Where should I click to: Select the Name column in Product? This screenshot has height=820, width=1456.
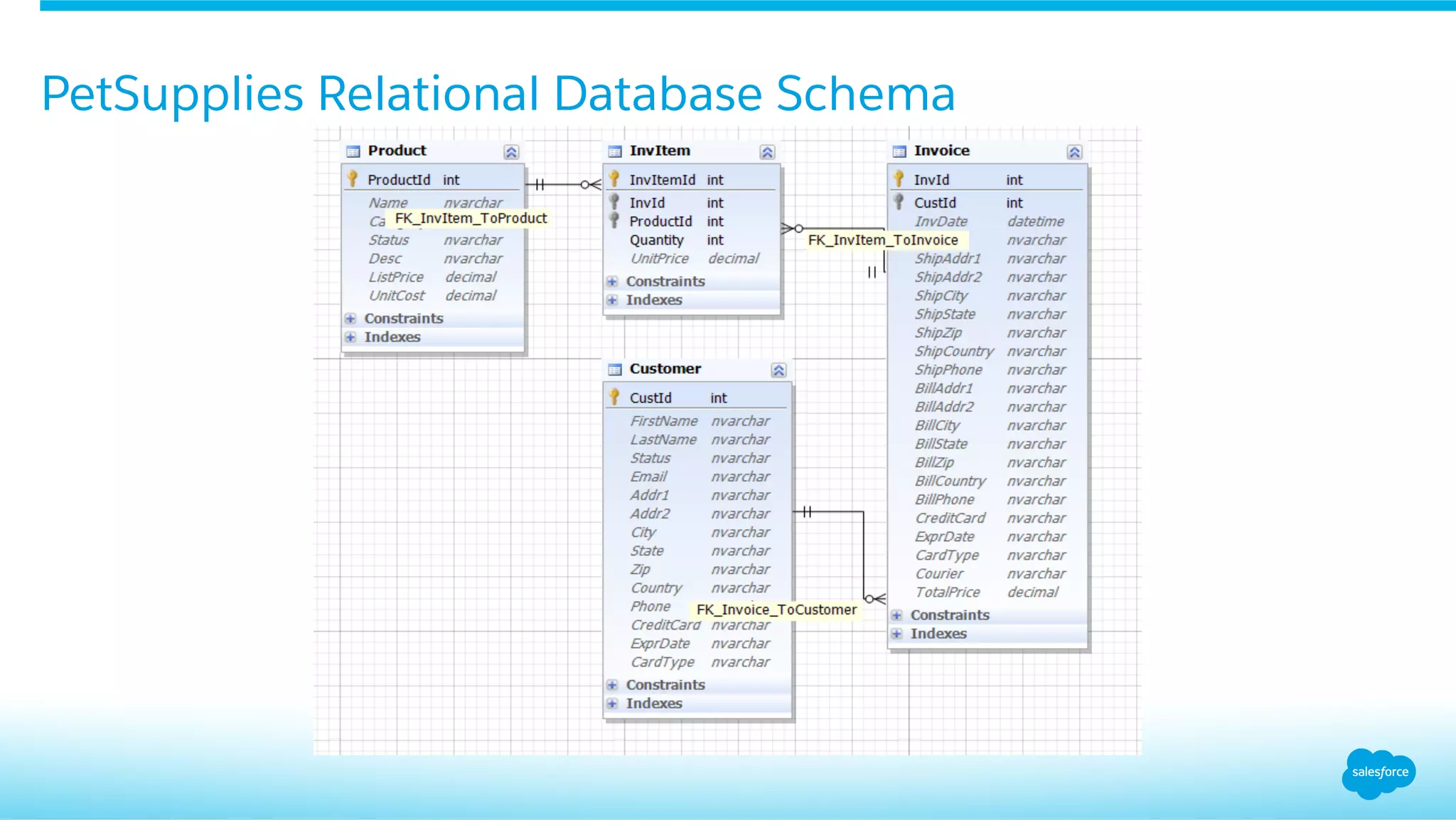pos(434,203)
